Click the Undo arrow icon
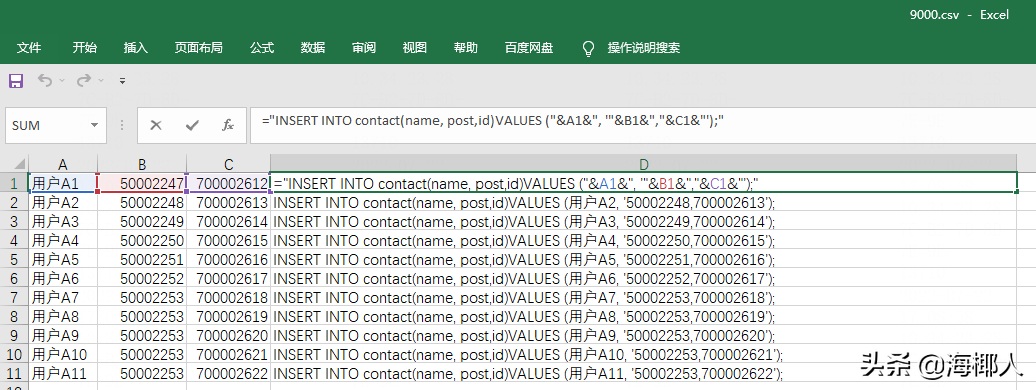This screenshot has width=1036, height=390. [45, 81]
